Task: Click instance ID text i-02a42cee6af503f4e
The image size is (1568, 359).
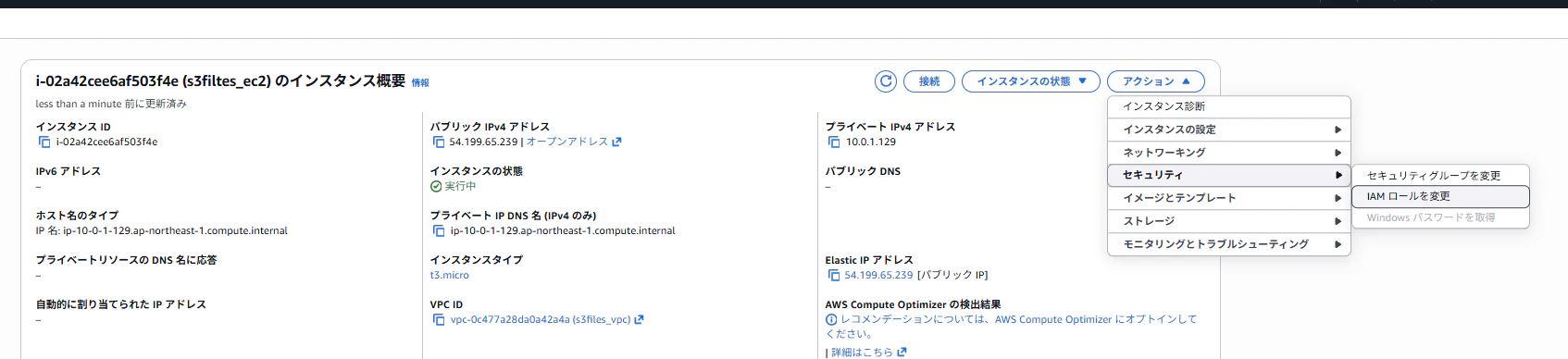Action: click(106, 142)
